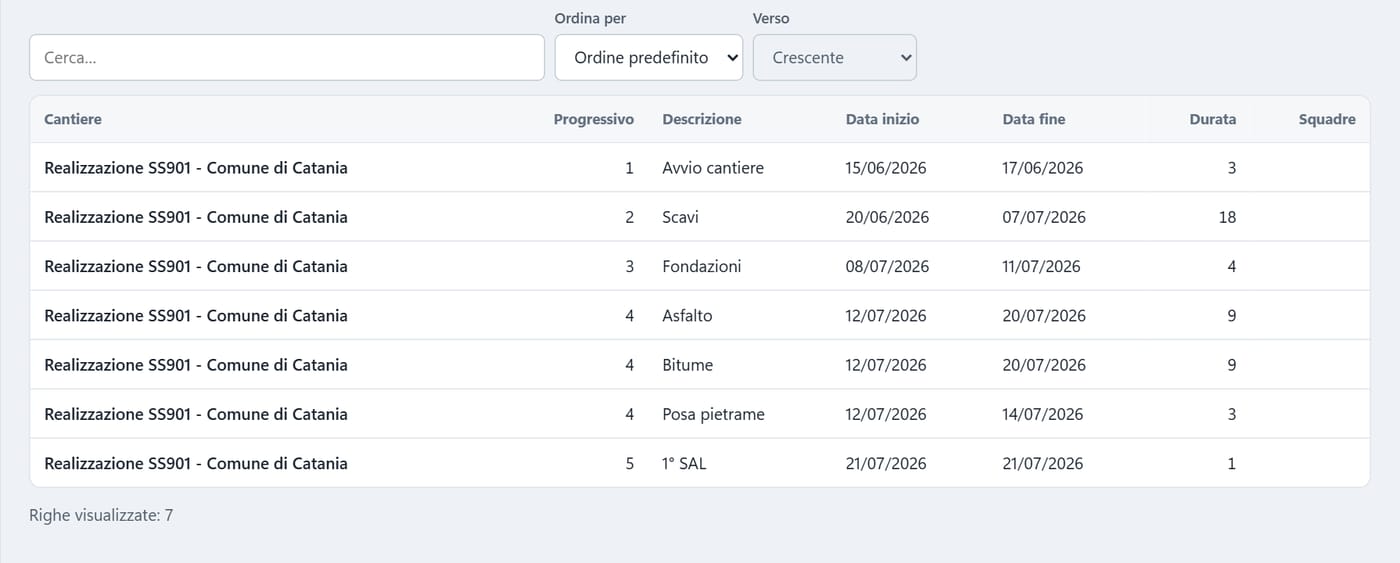This screenshot has width=1400, height=563.
Task: Click the Verso label
Action: point(771,18)
